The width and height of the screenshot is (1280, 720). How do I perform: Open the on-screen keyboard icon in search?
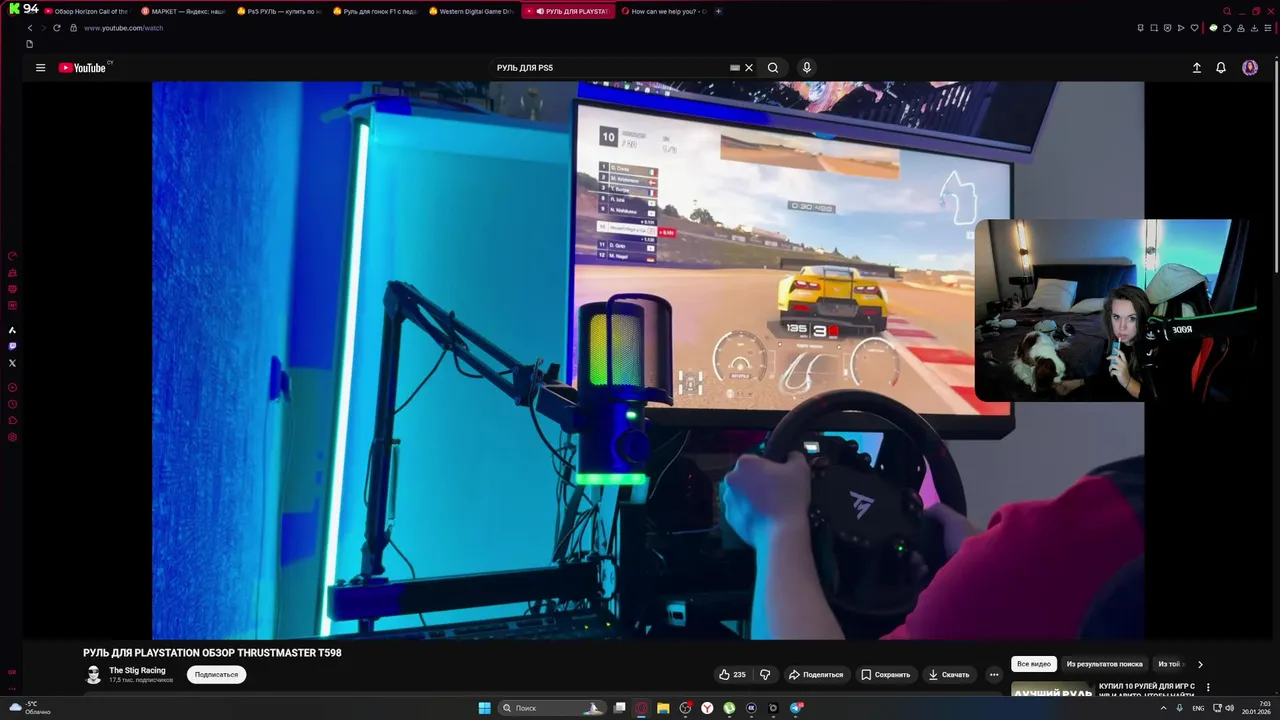pos(735,68)
